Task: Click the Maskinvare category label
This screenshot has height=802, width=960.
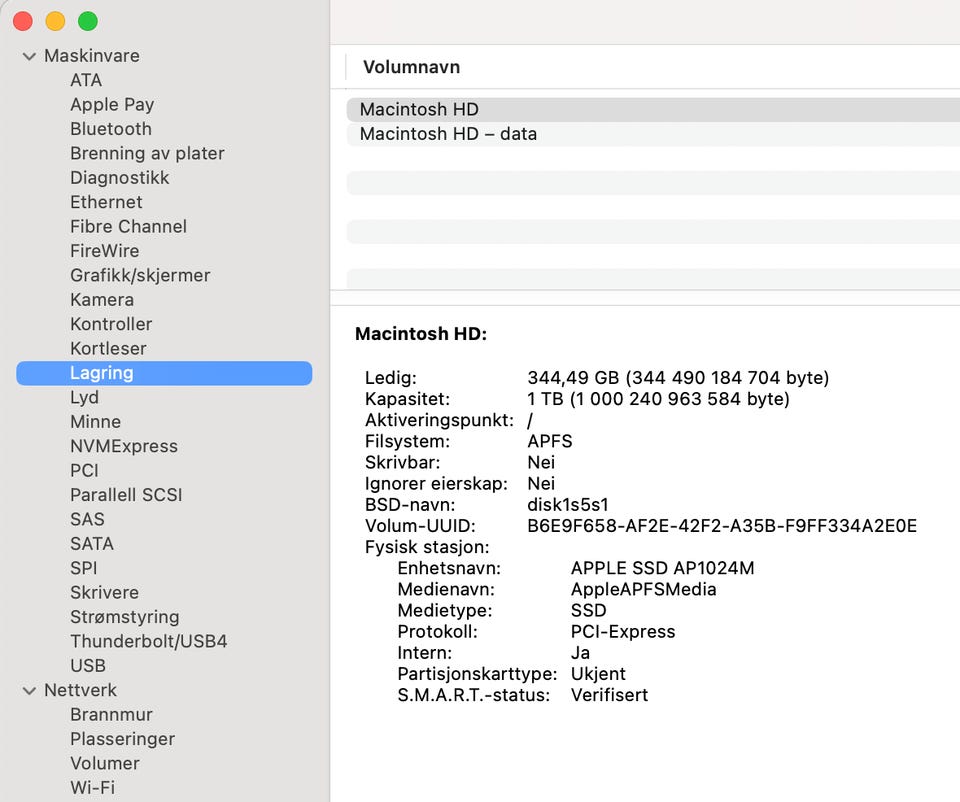Action: point(92,56)
